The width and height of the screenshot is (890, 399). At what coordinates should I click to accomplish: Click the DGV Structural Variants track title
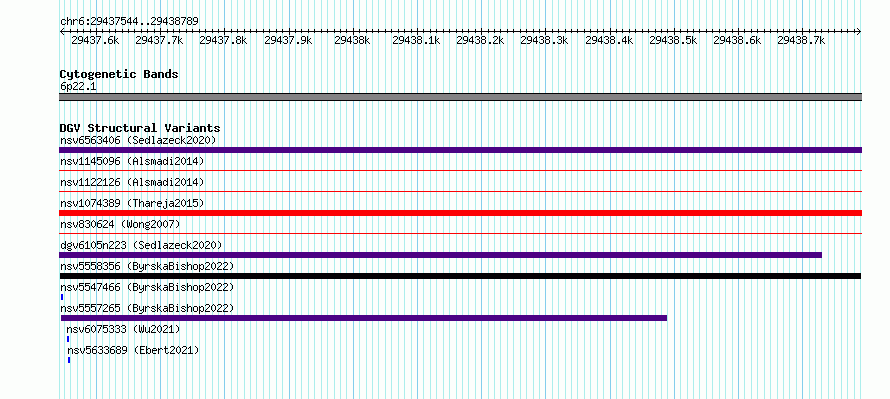pyautogui.click(x=140, y=128)
